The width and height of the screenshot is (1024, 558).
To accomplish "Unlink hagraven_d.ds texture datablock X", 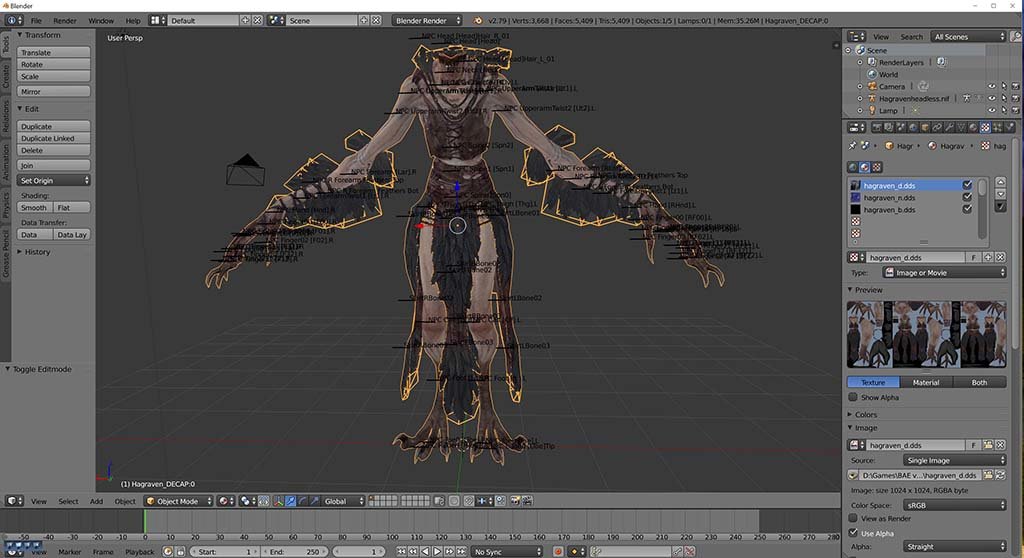I will (x=1000, y=257).
